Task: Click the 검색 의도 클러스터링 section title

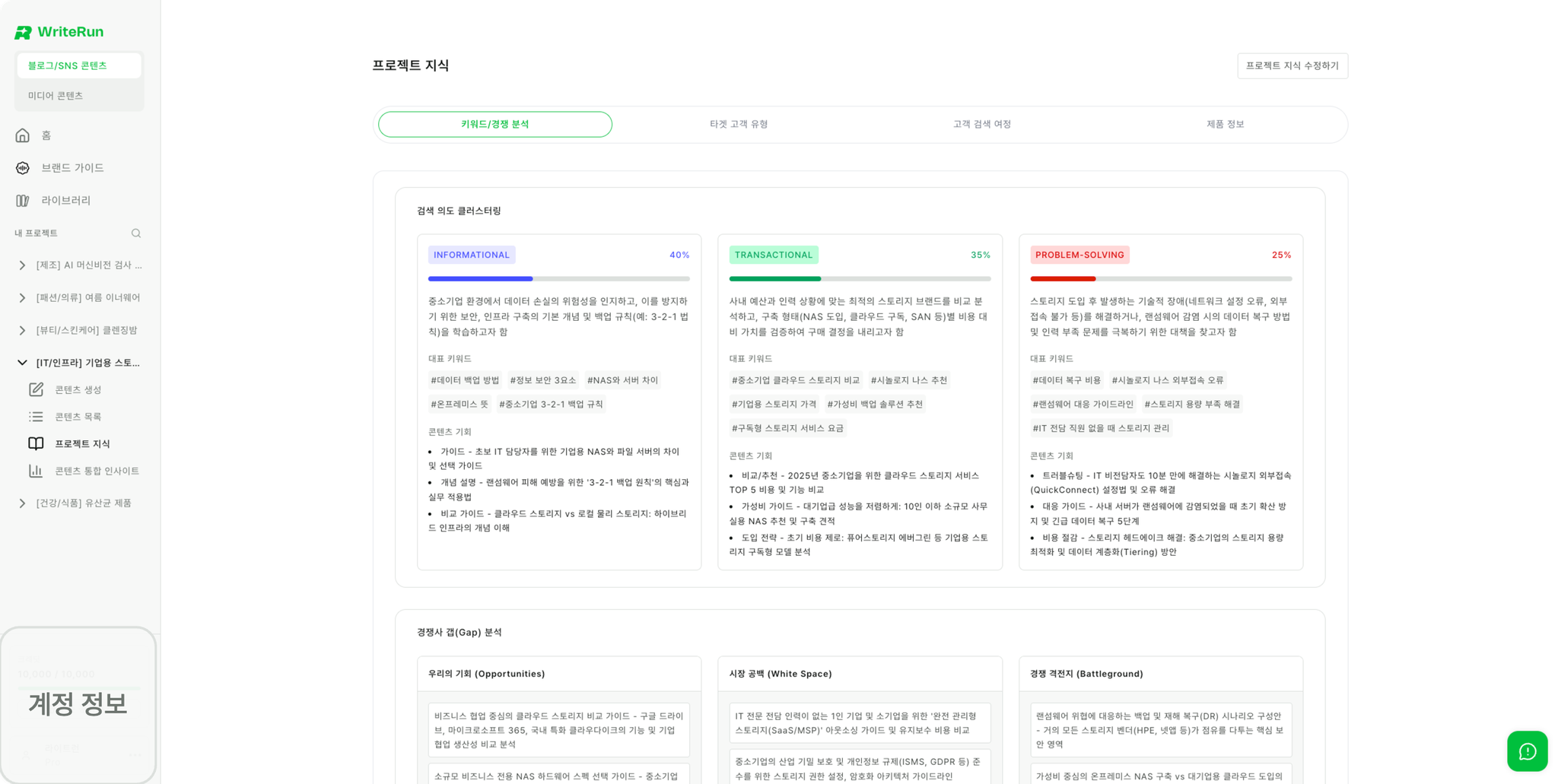Action: click(x=459, y=211)
